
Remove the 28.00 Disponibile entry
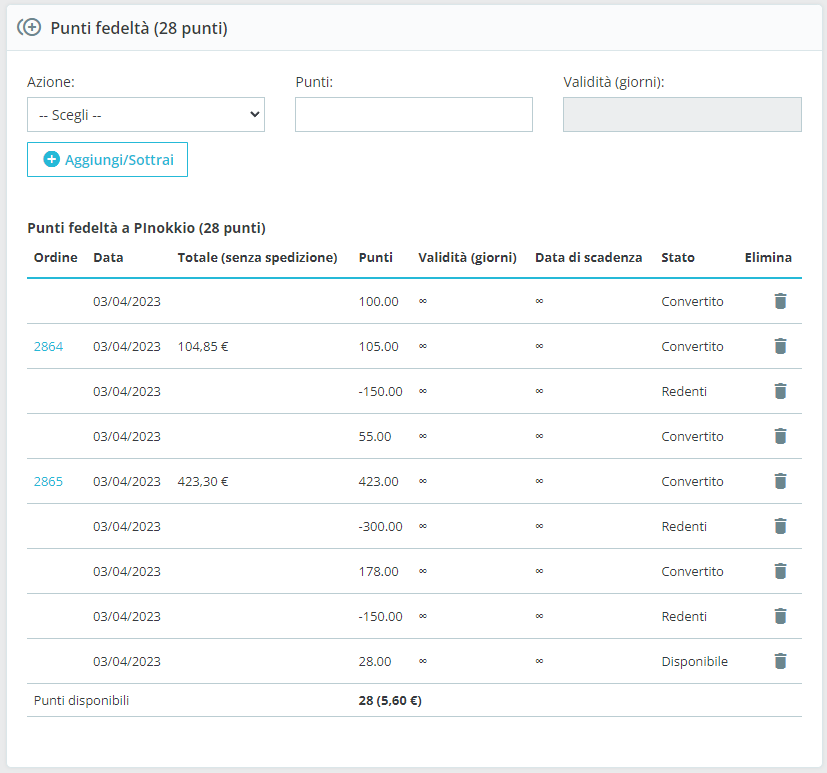(x=780, y=661)
